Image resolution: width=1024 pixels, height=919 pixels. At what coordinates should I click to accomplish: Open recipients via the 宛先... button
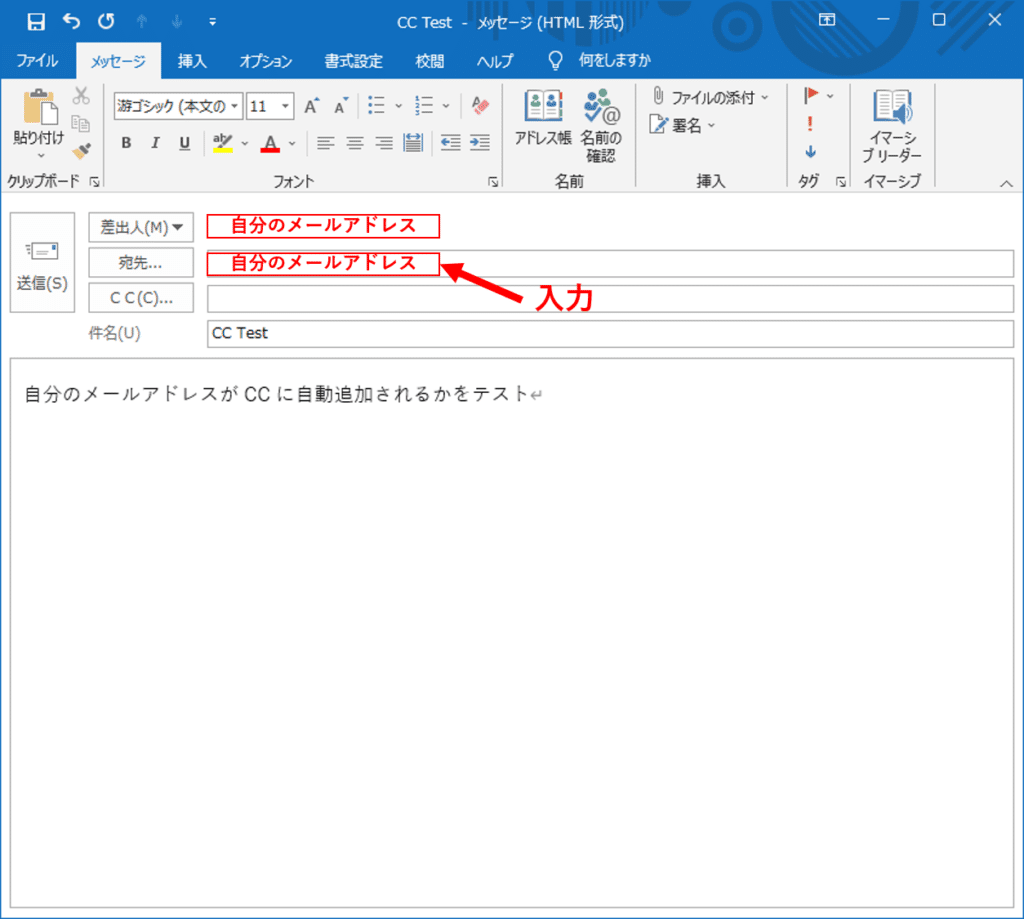click(x=140, y=262)
